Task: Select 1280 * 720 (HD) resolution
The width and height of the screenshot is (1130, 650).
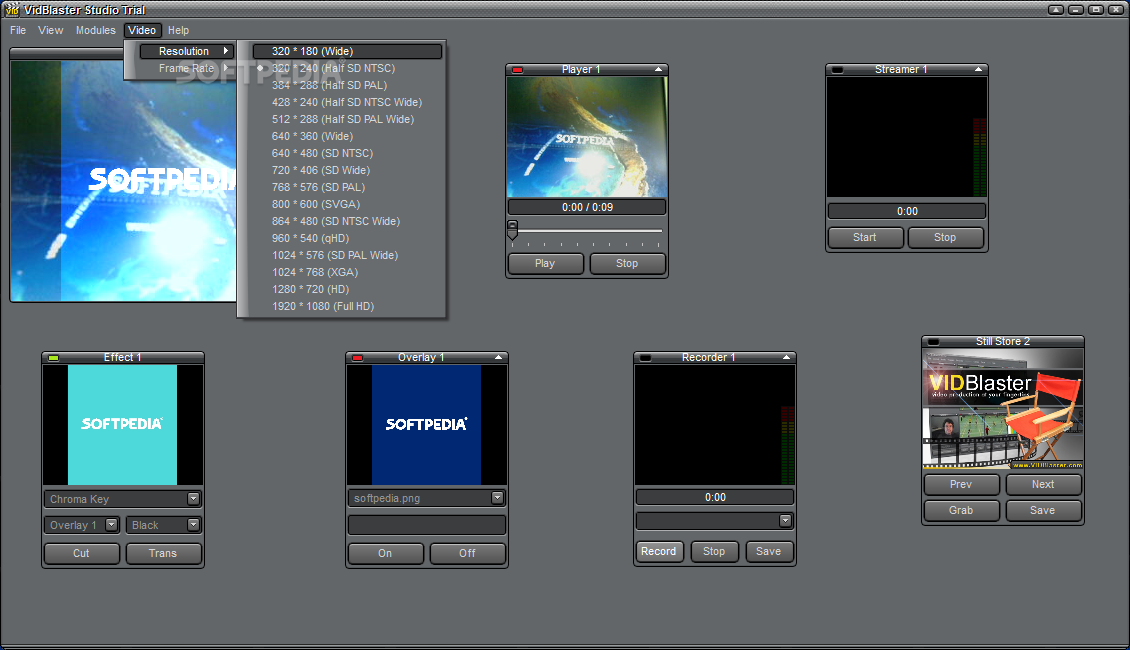Action: (347, 290)
